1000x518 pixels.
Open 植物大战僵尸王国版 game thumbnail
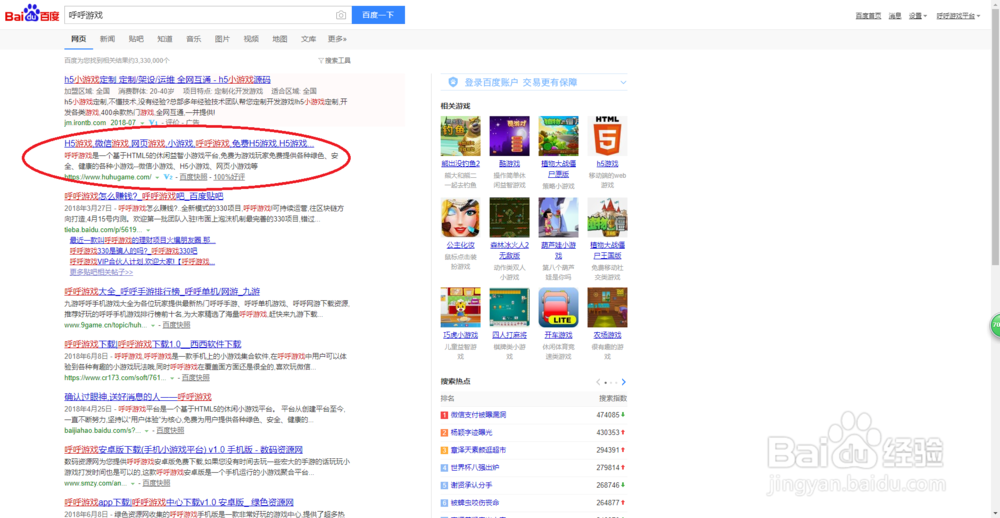tap(607, 218)
